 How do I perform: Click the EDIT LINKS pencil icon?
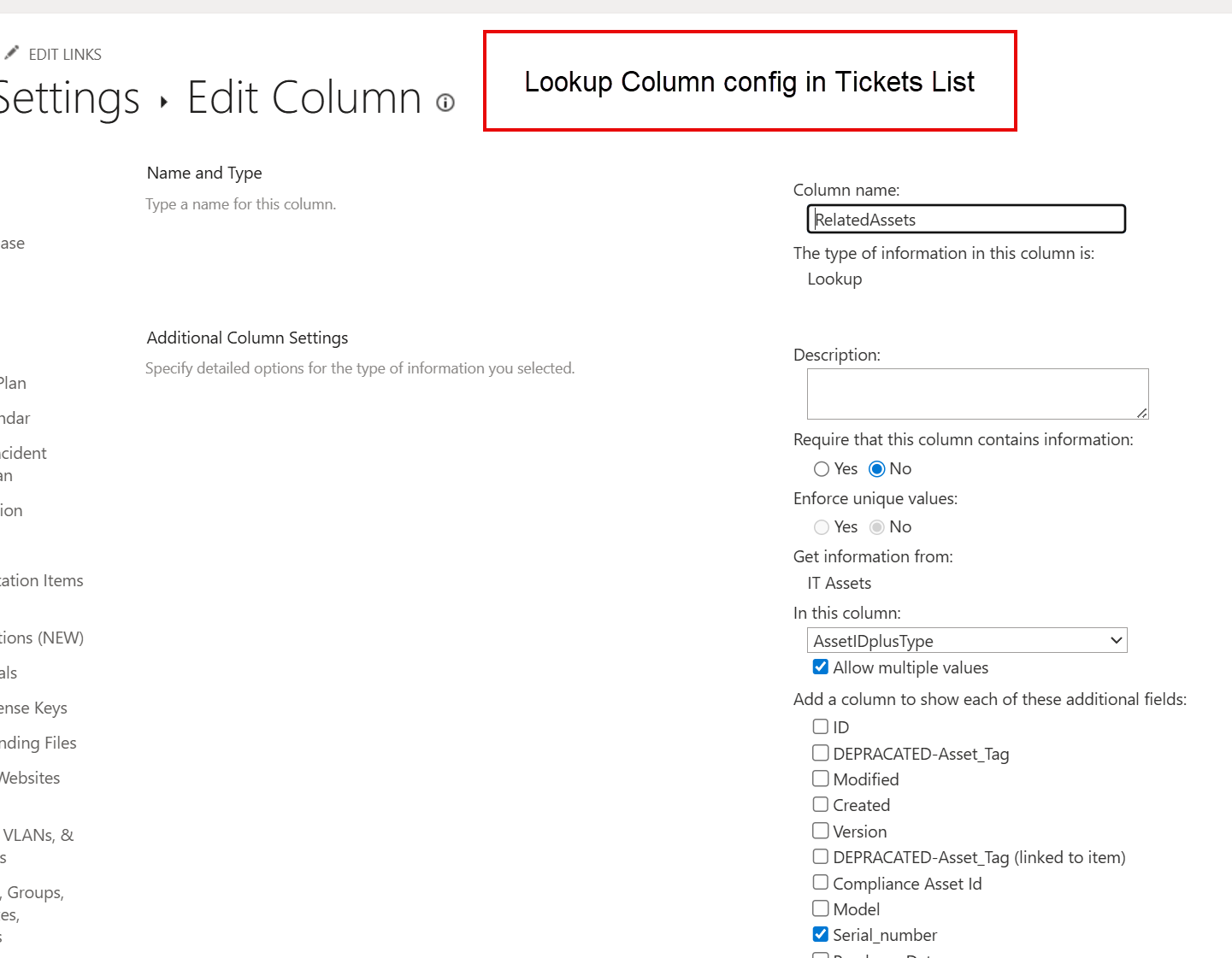coord(11,54)
